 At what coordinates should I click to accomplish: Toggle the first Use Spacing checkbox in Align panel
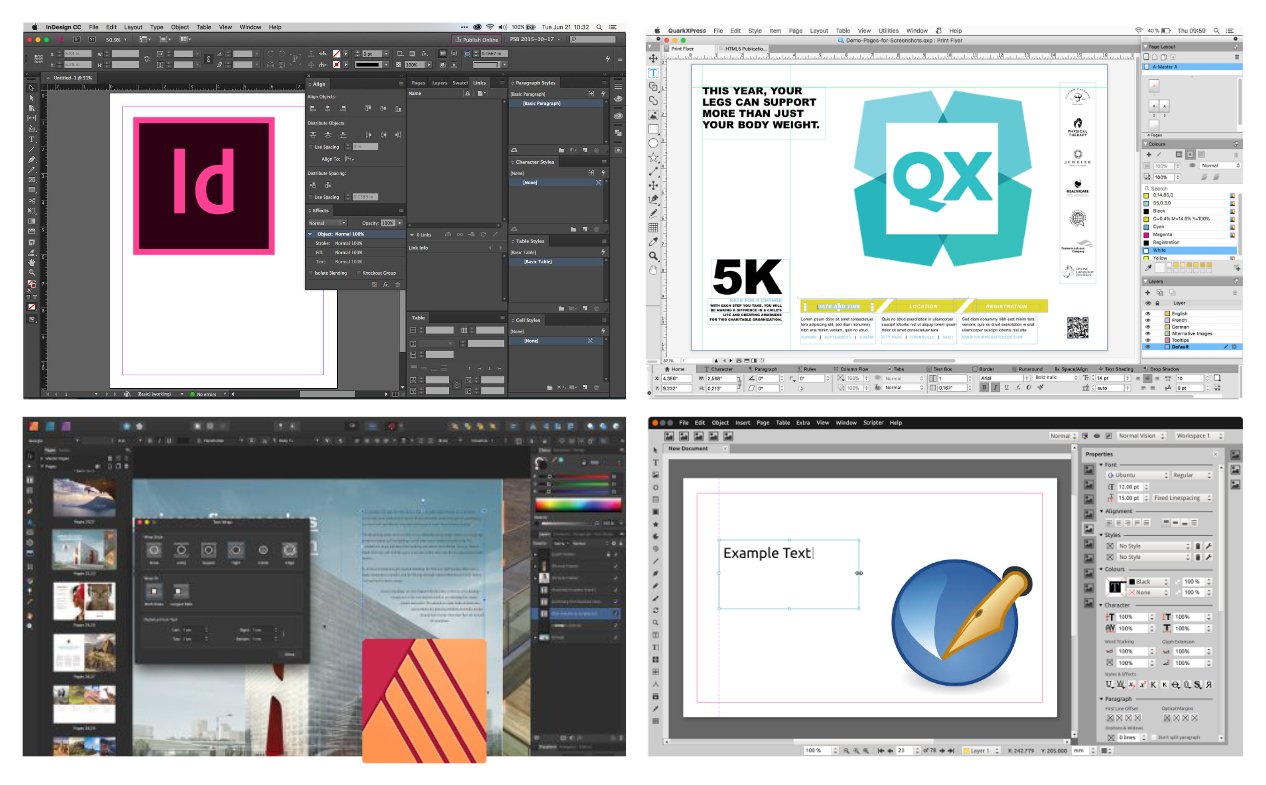point(310,147)
